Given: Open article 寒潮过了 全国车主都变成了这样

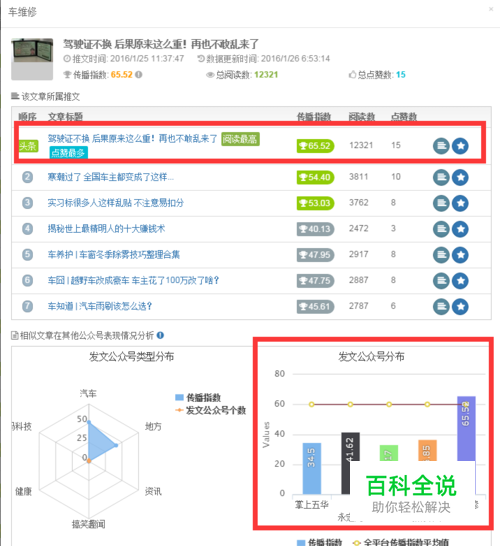Looking at the screenshot, I should (110, 177).
